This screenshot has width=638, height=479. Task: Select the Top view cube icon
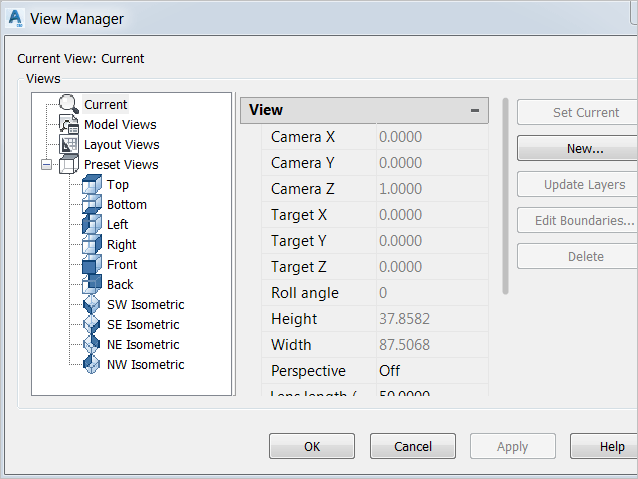click(x=92, y=185)
